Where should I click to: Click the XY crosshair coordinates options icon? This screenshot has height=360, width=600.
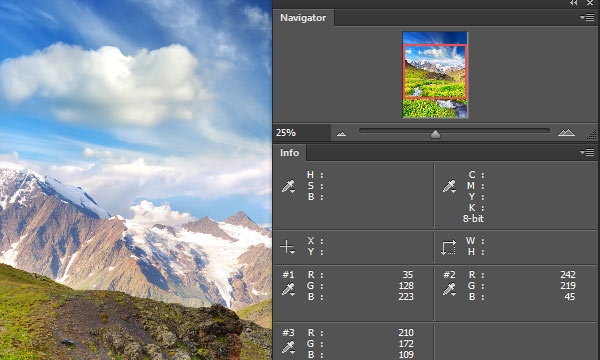click(287, 247)
